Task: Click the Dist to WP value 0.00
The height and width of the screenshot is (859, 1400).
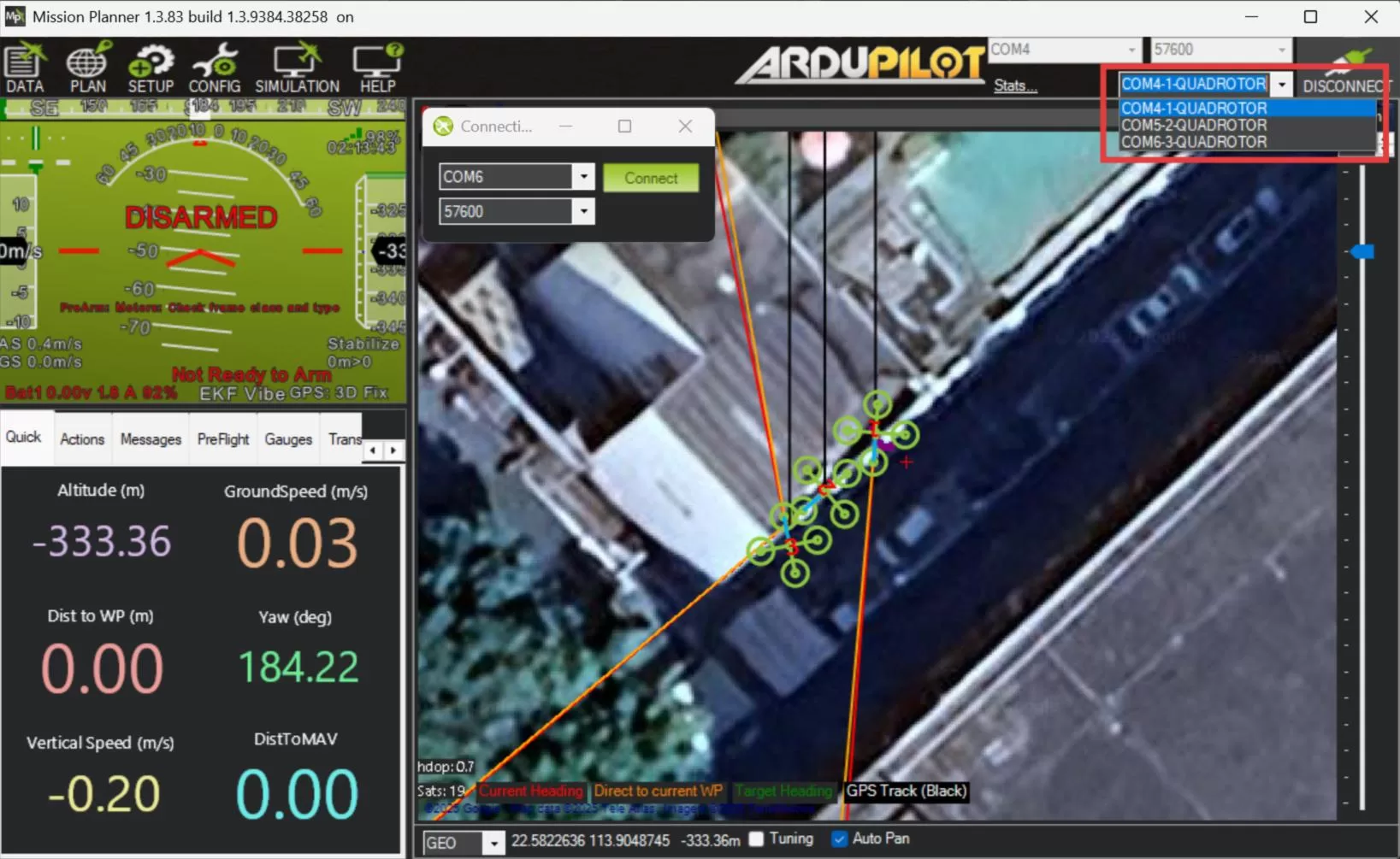Action: tap(102, 668)
